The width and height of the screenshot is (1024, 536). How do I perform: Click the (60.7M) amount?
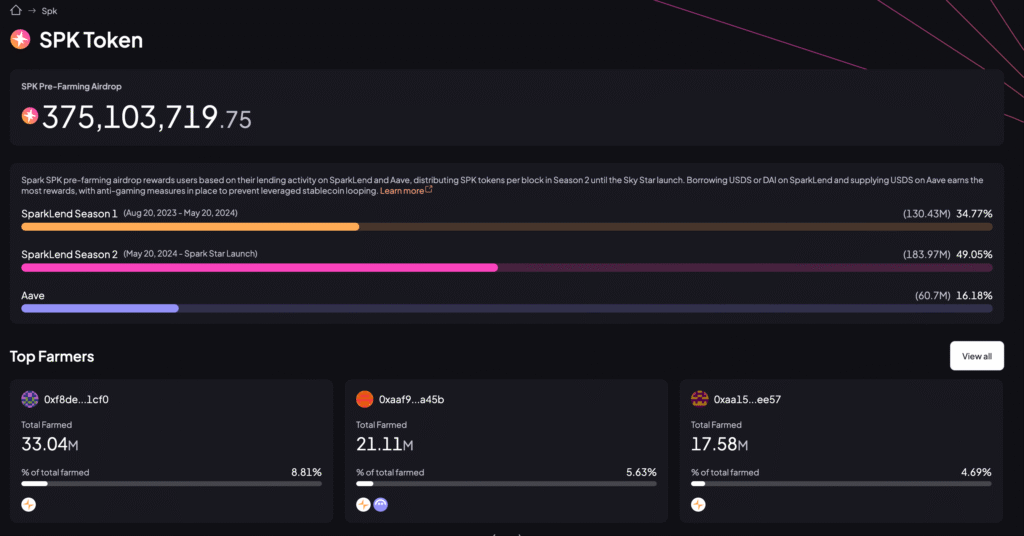pyautogui.click(x=933, y=296)
